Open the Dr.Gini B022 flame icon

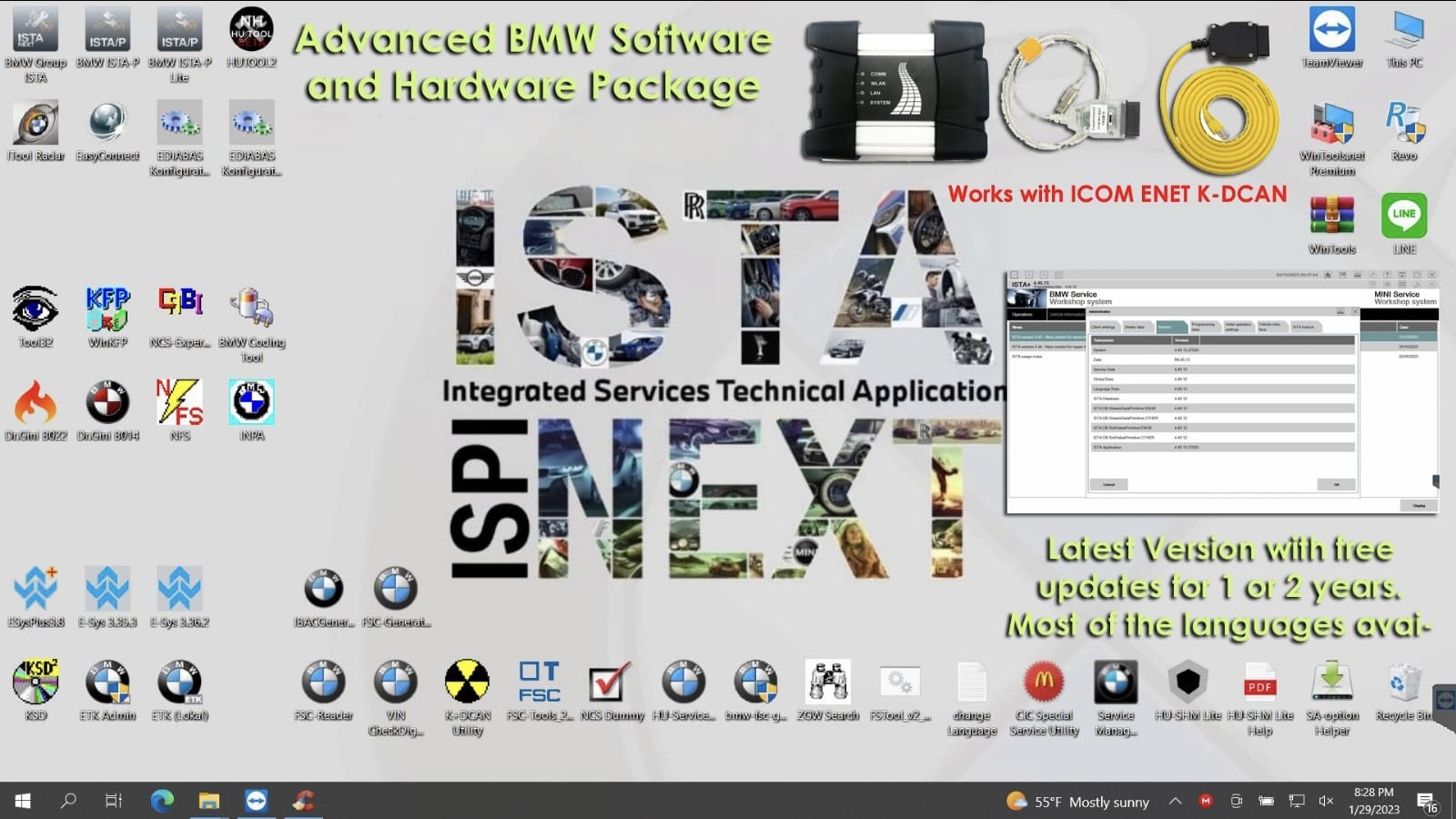click(x=35, y=403)
